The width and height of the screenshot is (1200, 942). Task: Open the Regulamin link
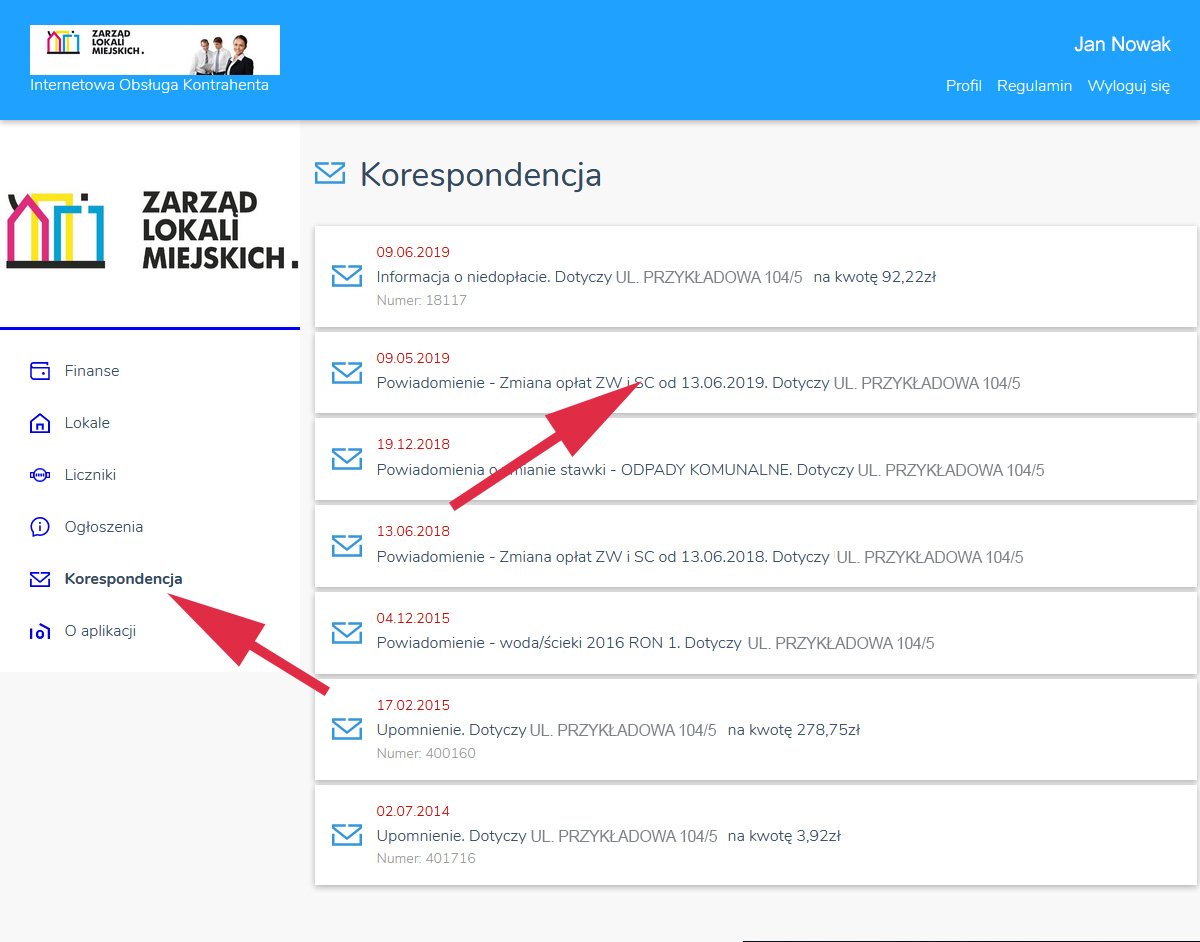pyautogui.click(x=1034, y=86)
